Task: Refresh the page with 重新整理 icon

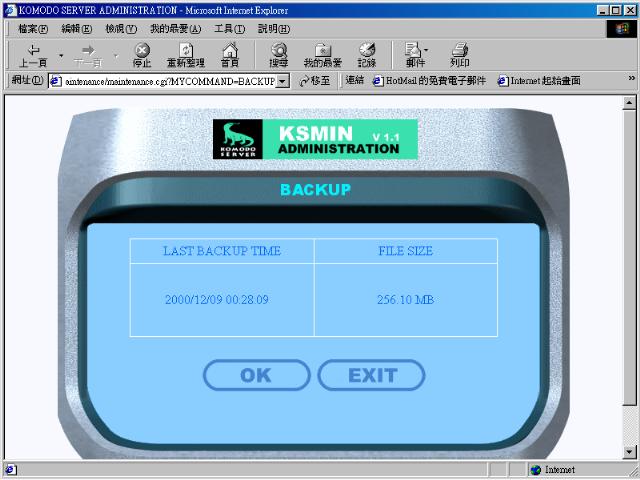Action: (x=185, y=54)
